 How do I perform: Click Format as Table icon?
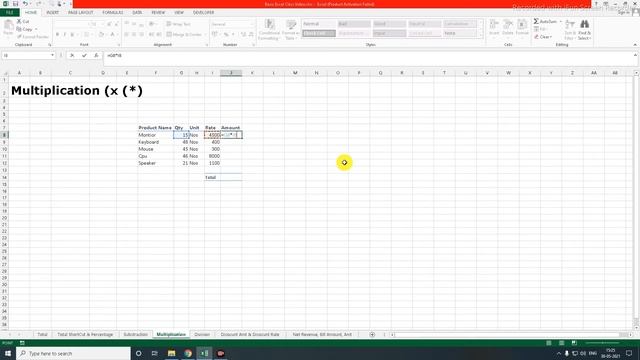[x=291, y=25]
